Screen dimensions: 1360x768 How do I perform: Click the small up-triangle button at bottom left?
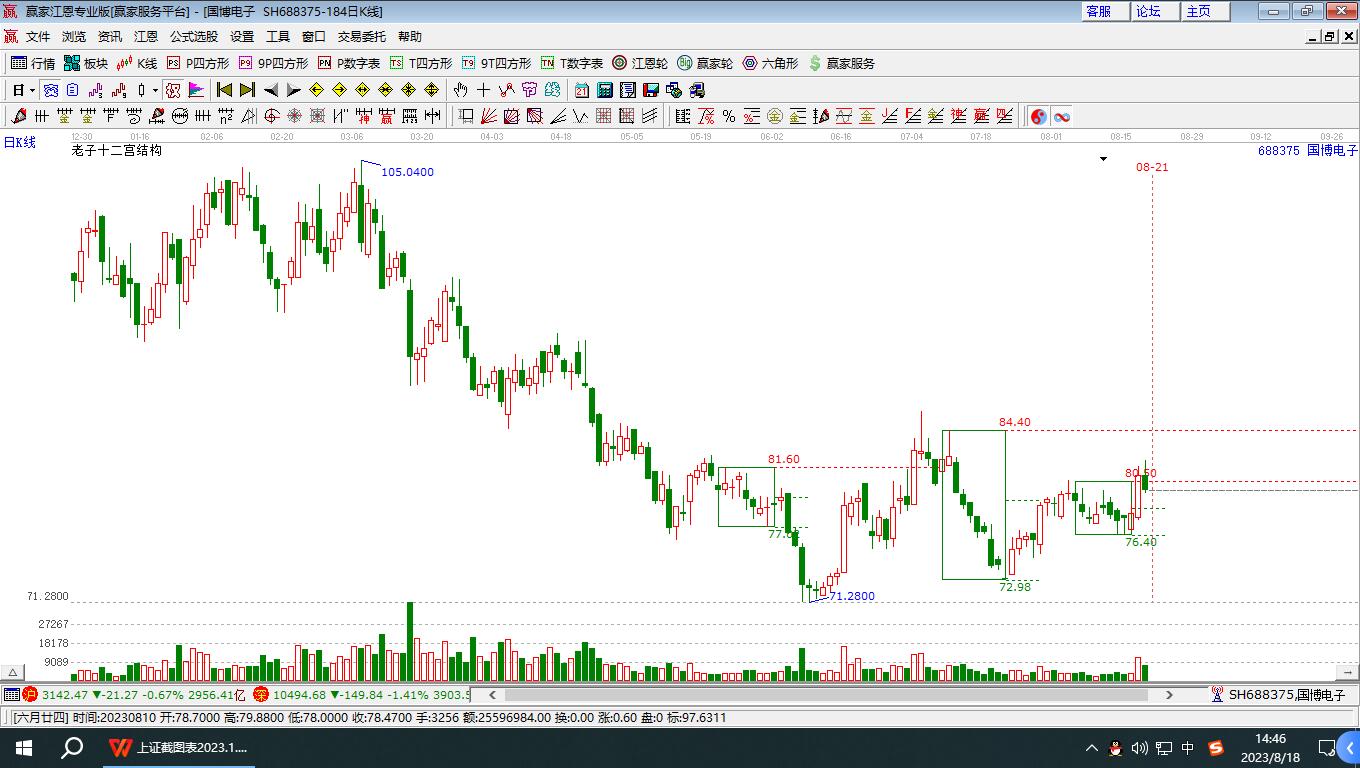pos(13,673)
